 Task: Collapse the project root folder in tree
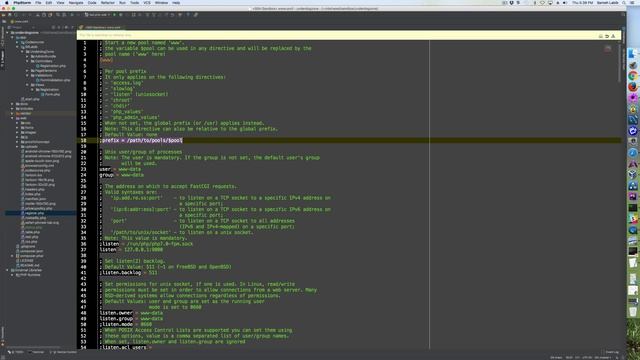point(8,33)
